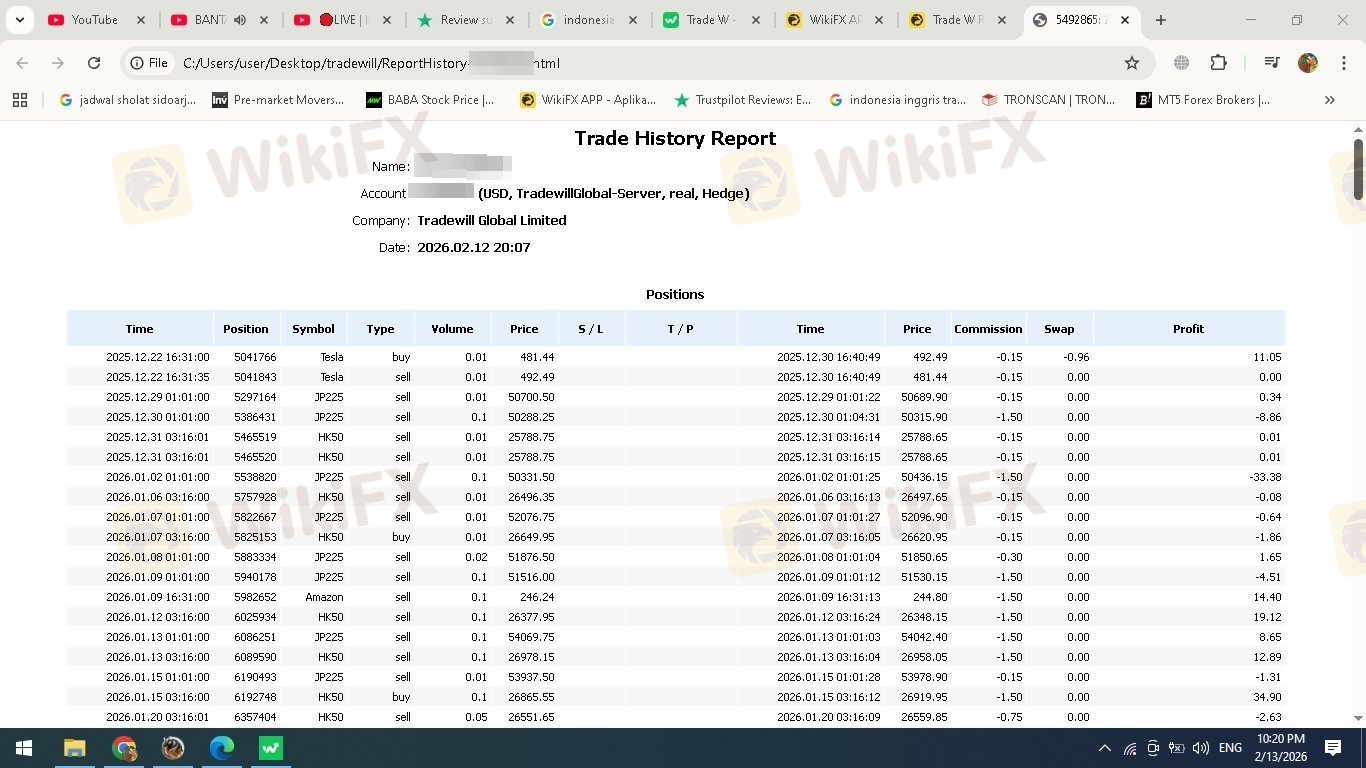Open File Explorer from the taskbar
1366x768 pixels.
[74, 748]
